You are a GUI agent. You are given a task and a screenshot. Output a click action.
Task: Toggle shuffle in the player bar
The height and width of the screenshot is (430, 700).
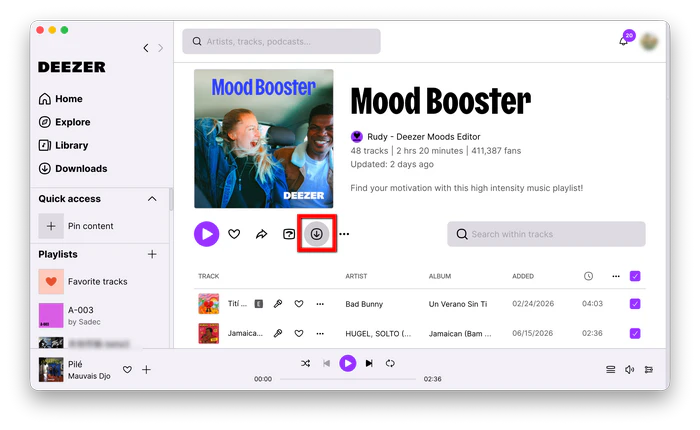tap(305, 363)
